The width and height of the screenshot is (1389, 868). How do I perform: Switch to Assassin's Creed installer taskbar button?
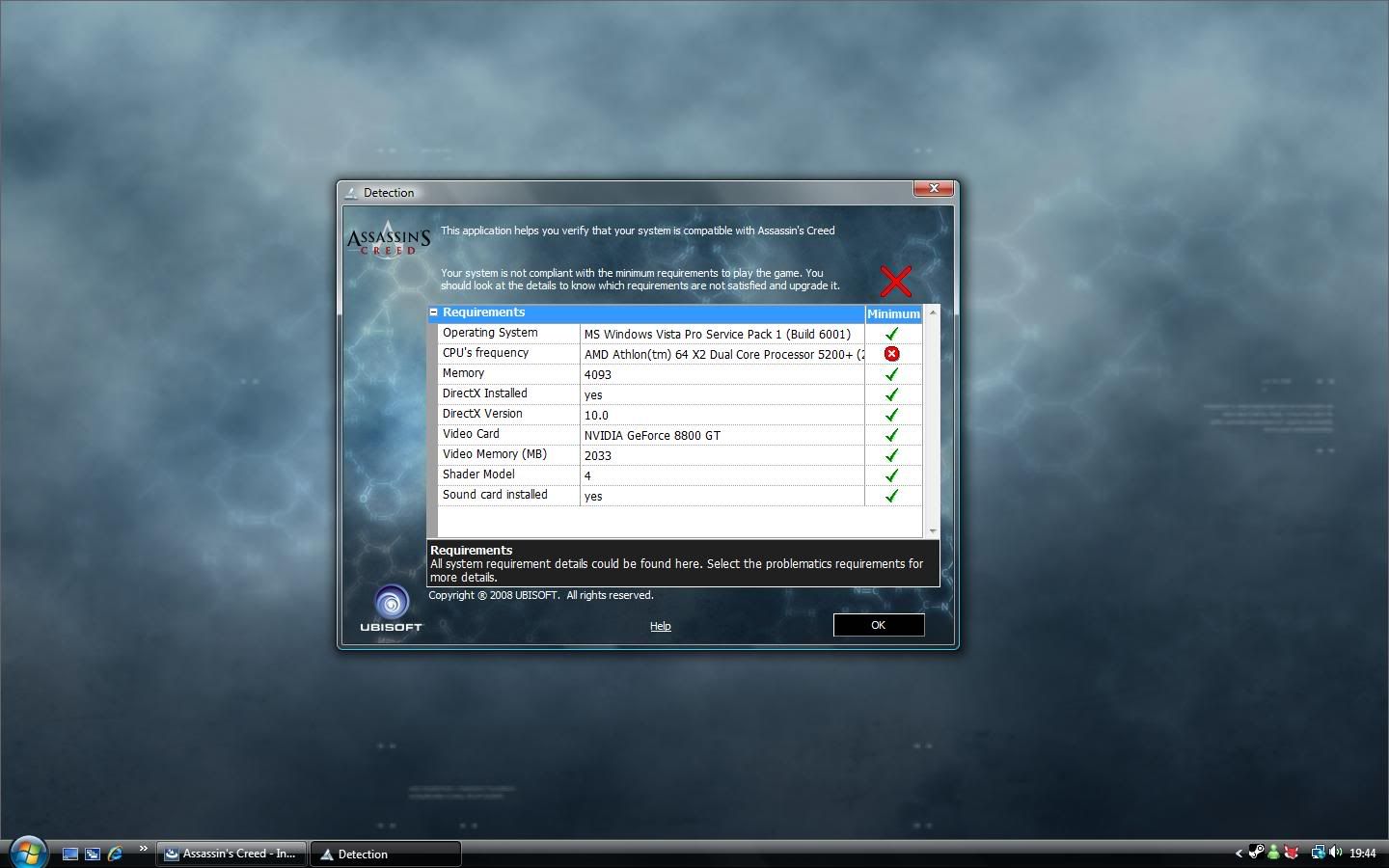point(231,854)
